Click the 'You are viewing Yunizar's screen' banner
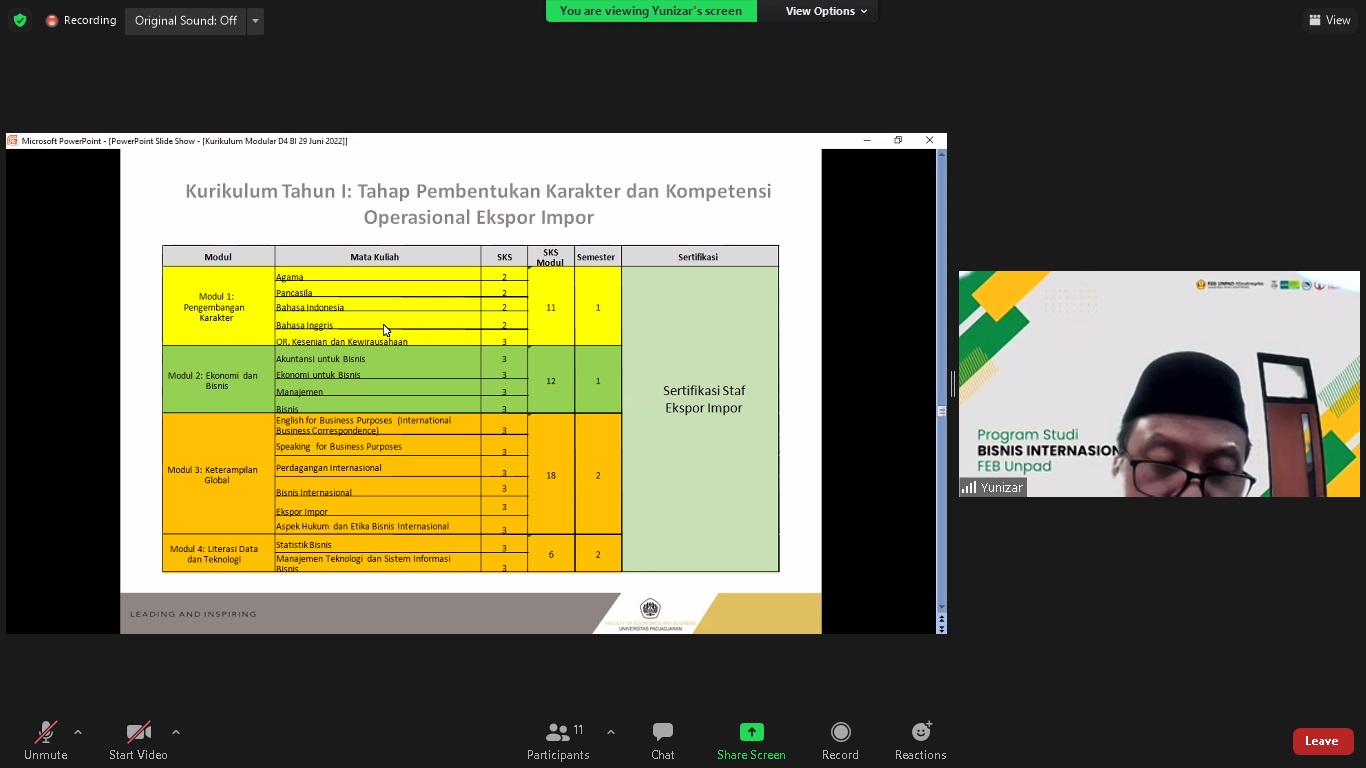1366x768 pixels. [x=651, y=11]
